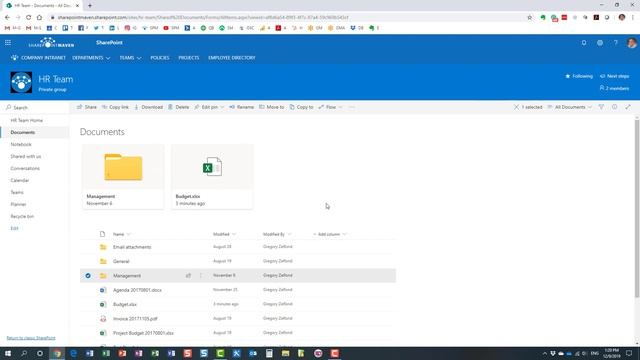Open pinned Management folder tile
This screenshot has height=360, width=640.
click(123, 176)
